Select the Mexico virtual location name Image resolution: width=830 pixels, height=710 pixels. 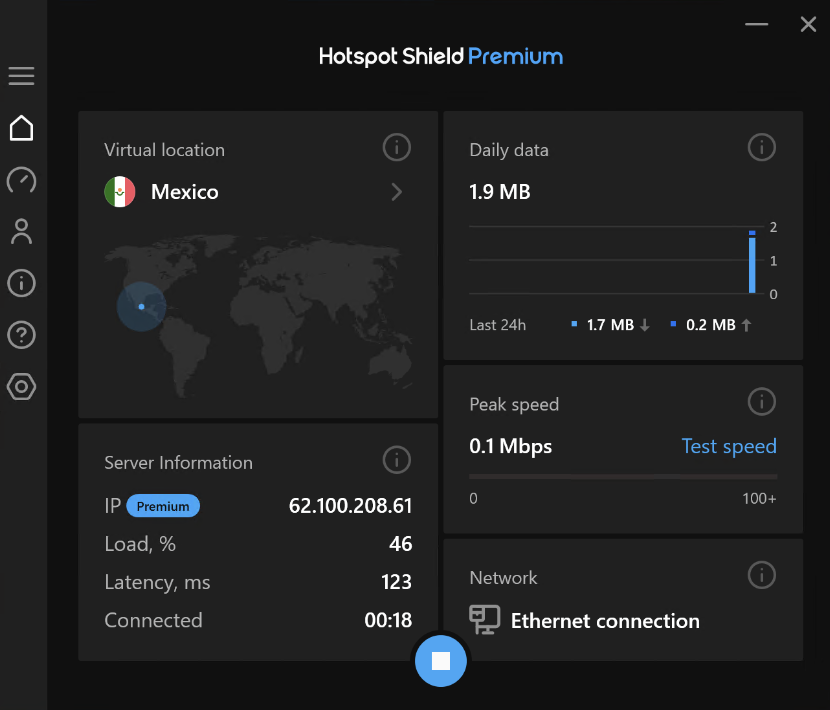coord(185,192)
